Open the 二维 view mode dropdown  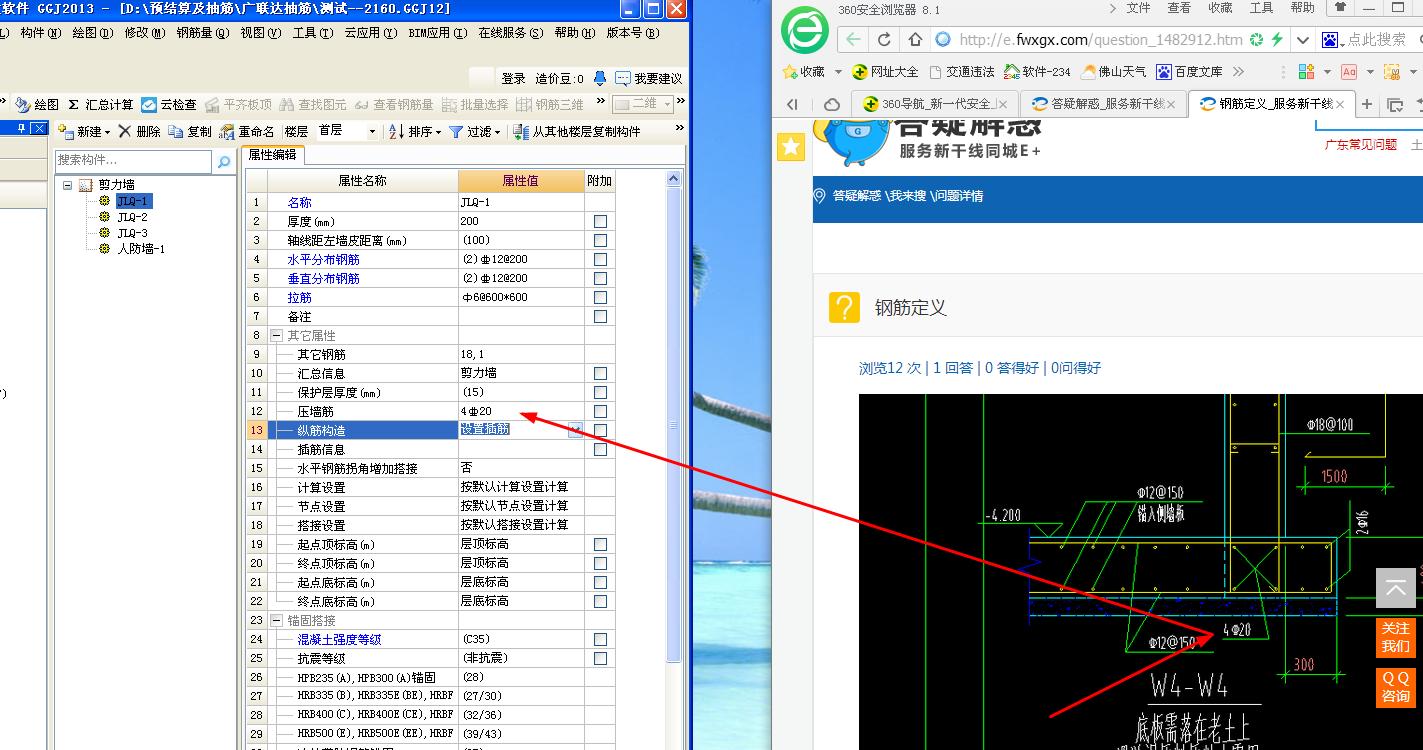[667, 104]
